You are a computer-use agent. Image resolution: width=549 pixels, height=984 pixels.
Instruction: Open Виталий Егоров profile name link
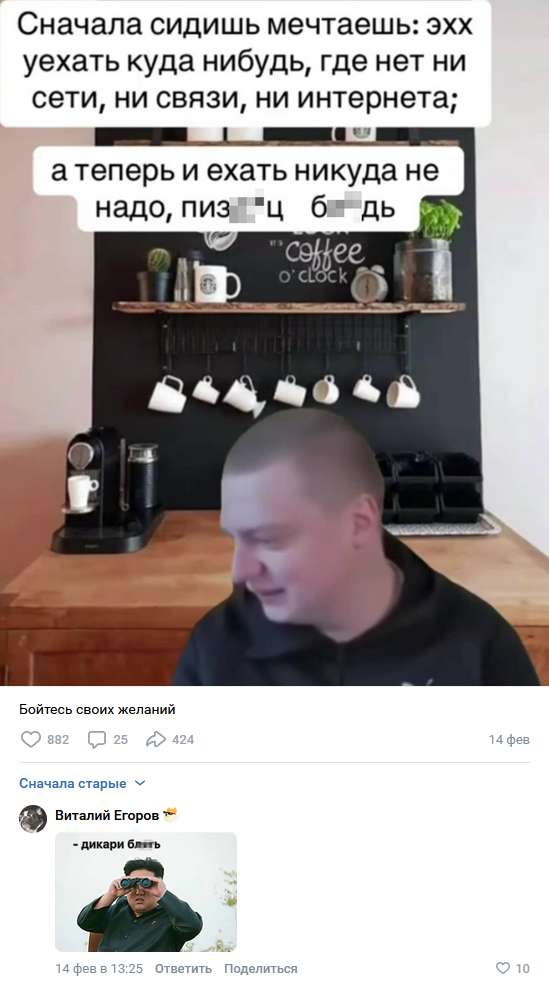pyautogui.click(x=107, y=815)
